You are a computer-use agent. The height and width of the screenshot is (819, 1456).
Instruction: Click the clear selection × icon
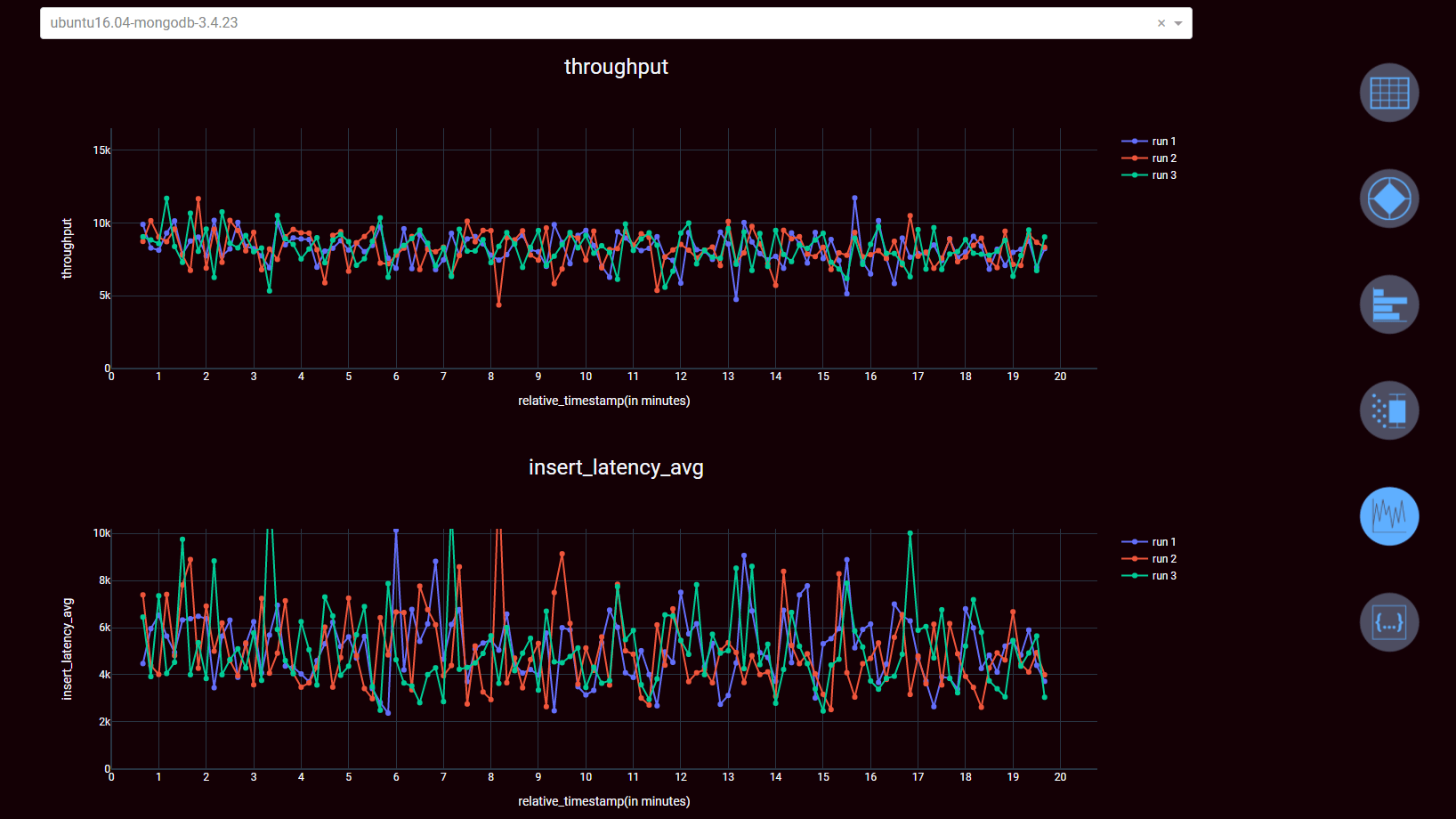(x=1161, y=23)
